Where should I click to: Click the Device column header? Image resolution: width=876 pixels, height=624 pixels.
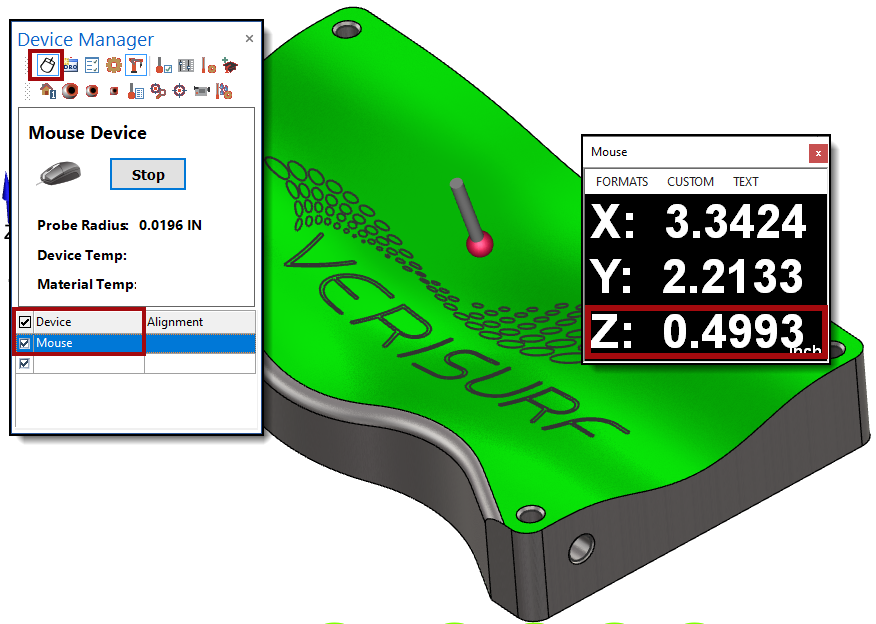coord(88,322)
